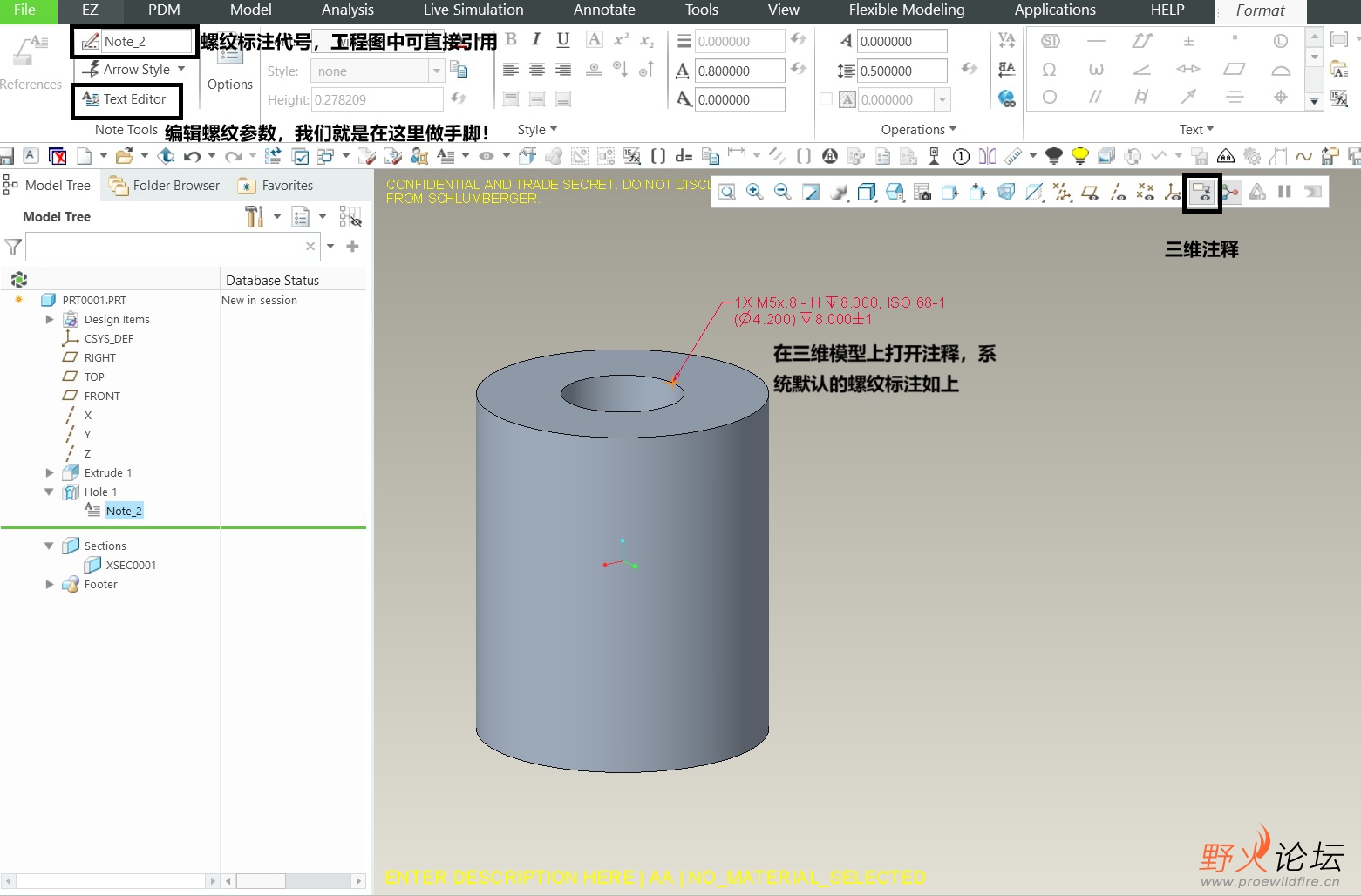
Task: Apply bold formatting to note text
Action: [x=511, y=40]
